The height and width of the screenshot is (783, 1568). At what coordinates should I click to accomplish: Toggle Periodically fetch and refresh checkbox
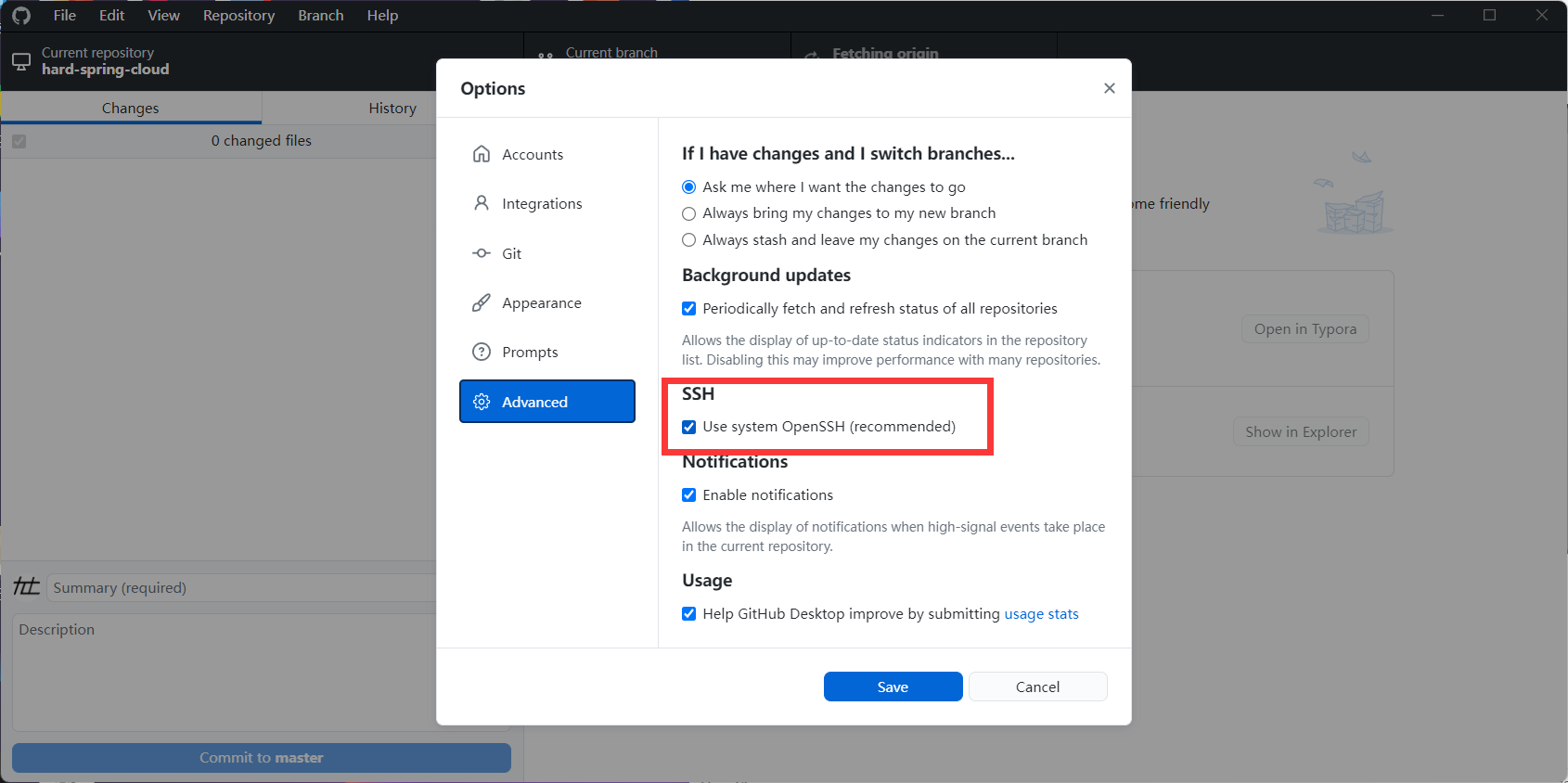(x=688, y=309)
